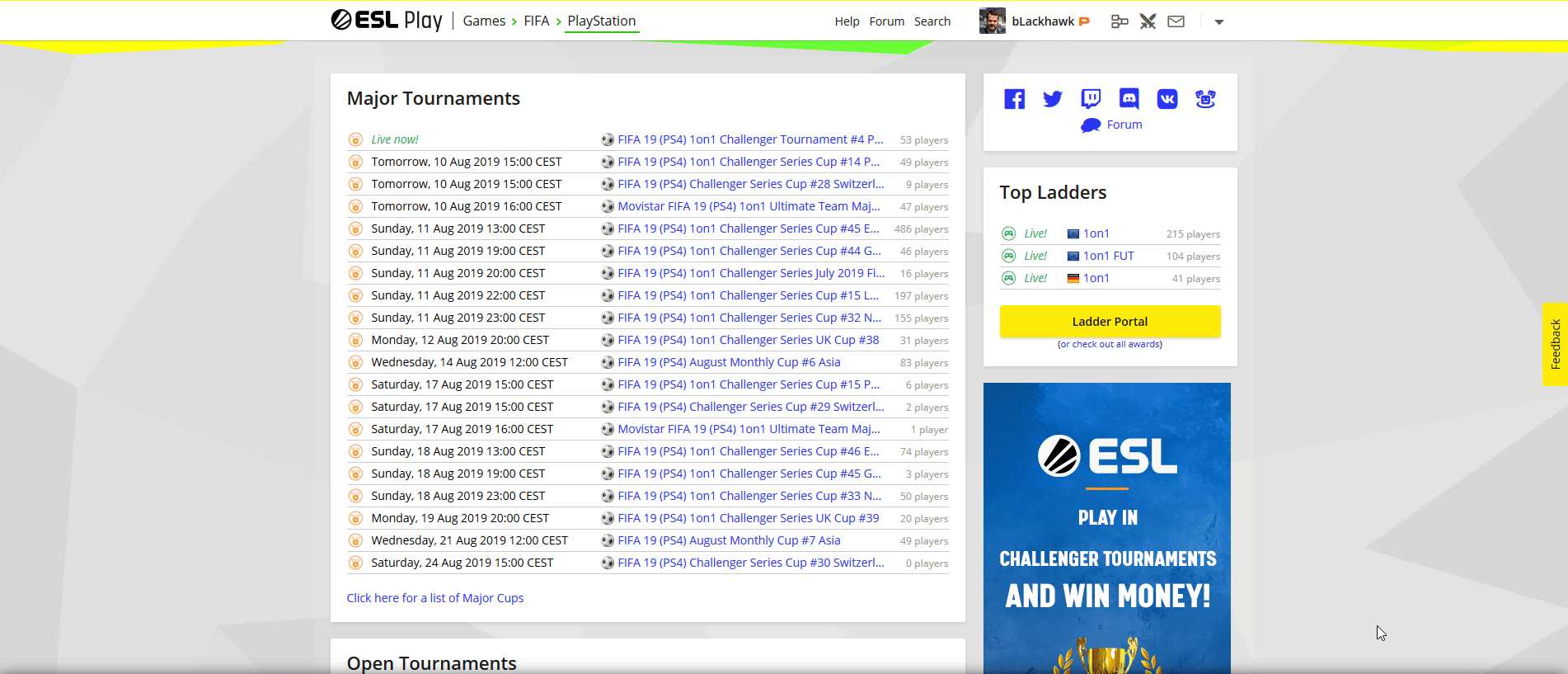Open the Facebook social icon
Viewport: 1568px width, 674px height.
point(1015,99)
